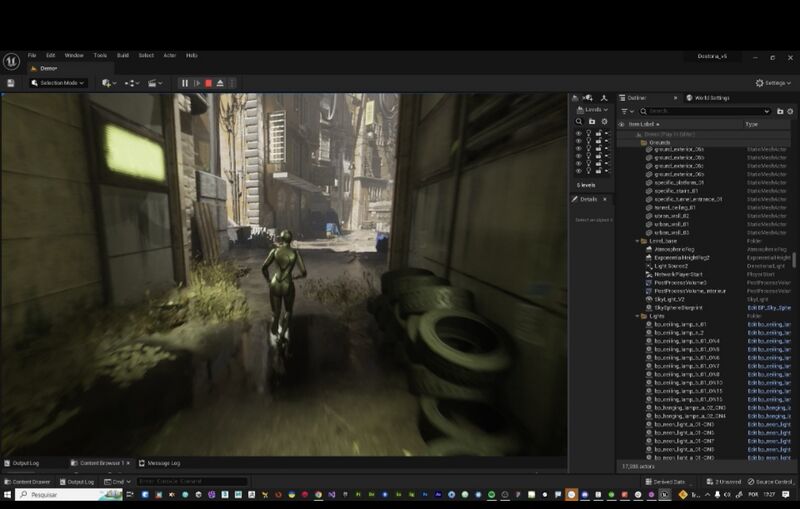
Task: Open the Settings dropdown
Action: 773,83
